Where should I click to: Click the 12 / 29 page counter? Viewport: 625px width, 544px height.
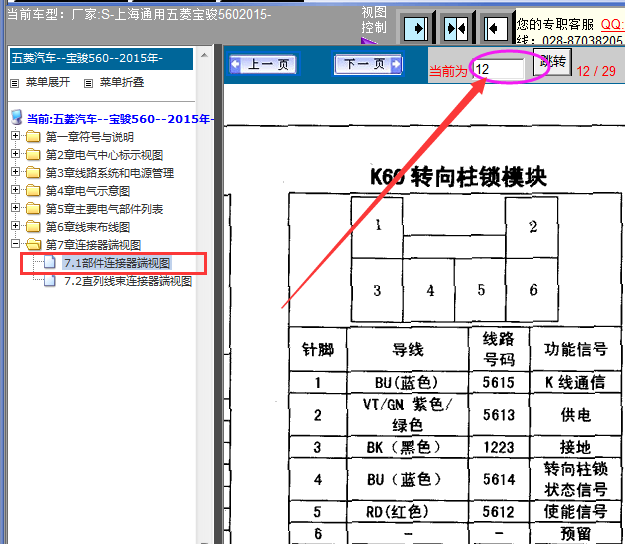(x=596, y=71)
